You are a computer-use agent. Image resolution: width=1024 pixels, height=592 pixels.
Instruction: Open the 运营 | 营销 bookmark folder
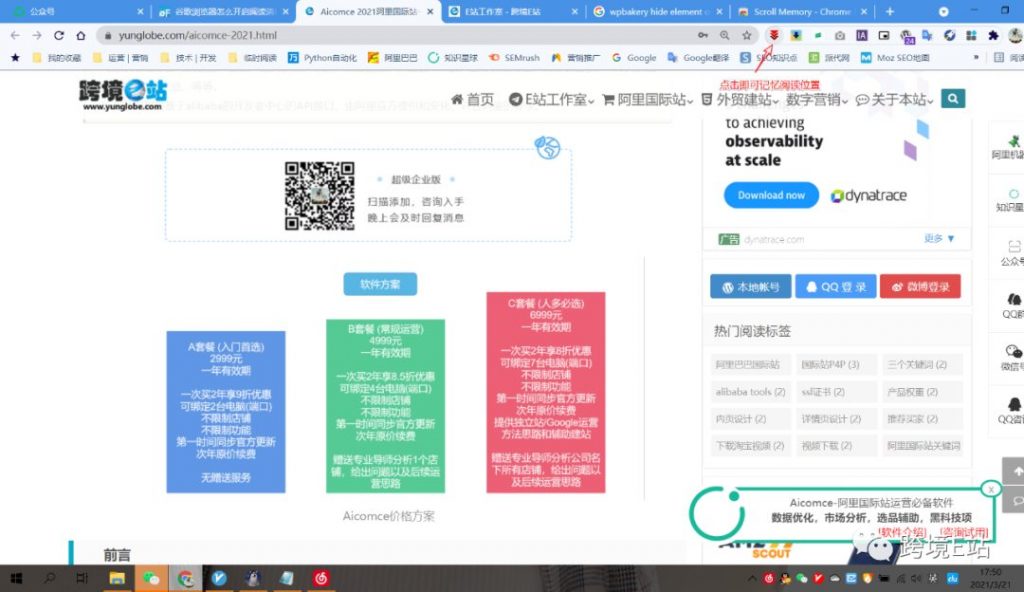(x=121, y=58)
